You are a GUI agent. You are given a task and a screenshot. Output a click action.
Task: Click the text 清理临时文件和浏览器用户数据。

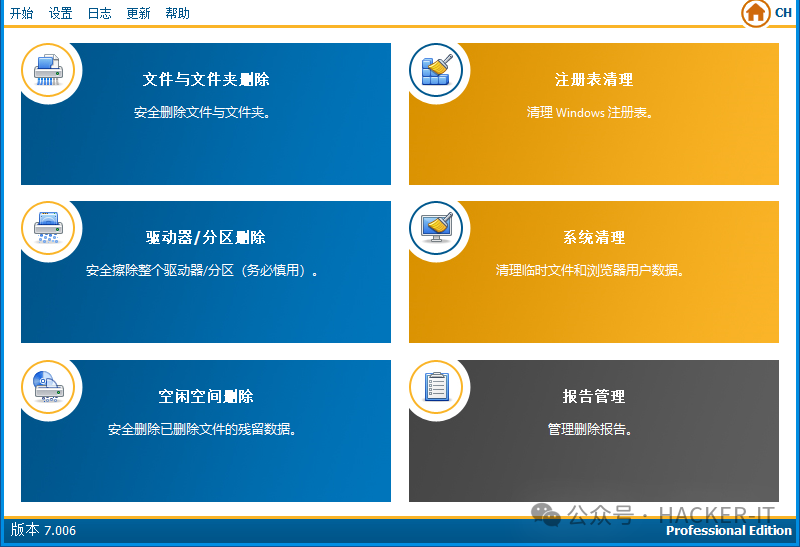point(590,270)
